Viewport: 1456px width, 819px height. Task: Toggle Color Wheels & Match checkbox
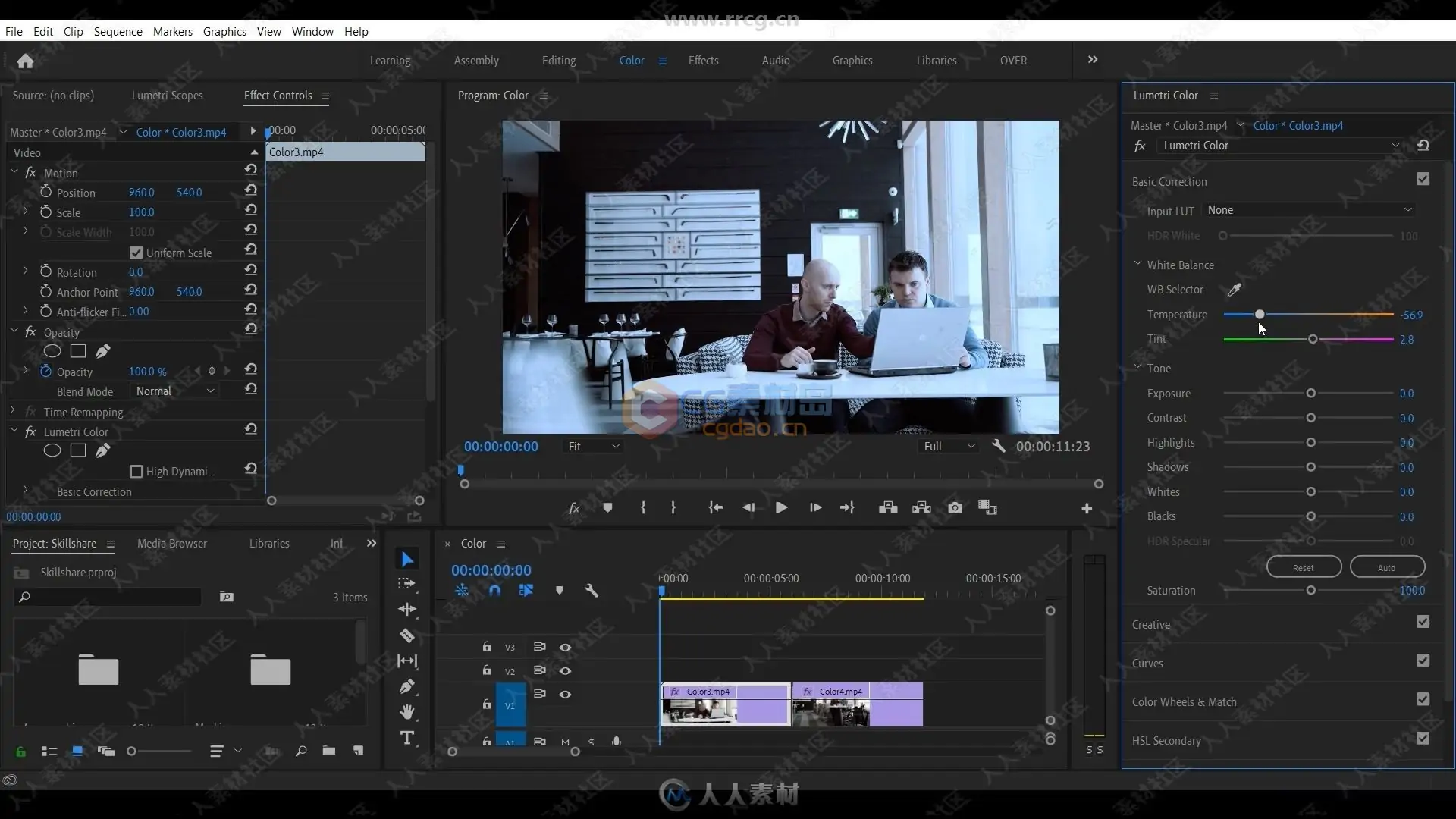(x=1423, y=699)
